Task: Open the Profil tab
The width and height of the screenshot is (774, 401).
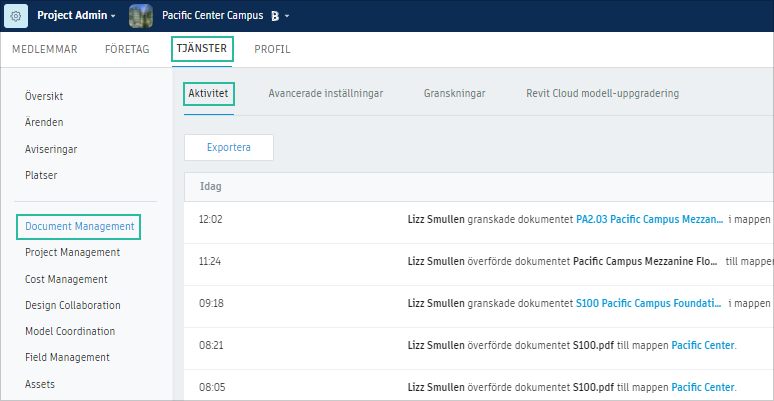Action: [x=272, y=49]
